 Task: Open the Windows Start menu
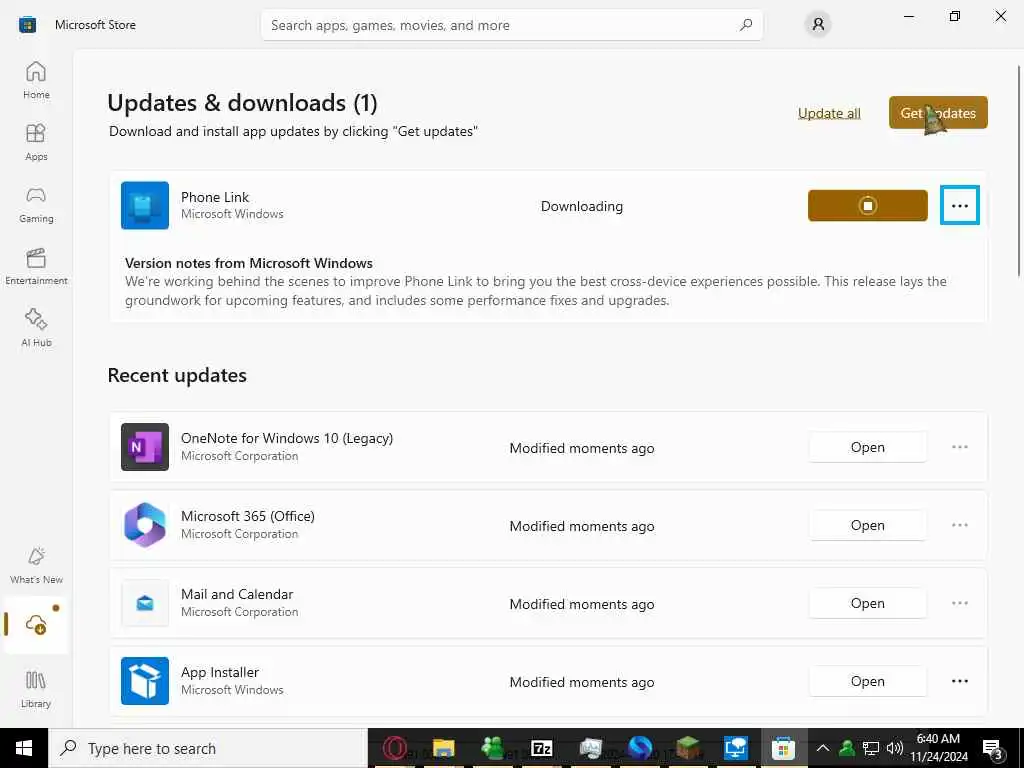[24, 748]
